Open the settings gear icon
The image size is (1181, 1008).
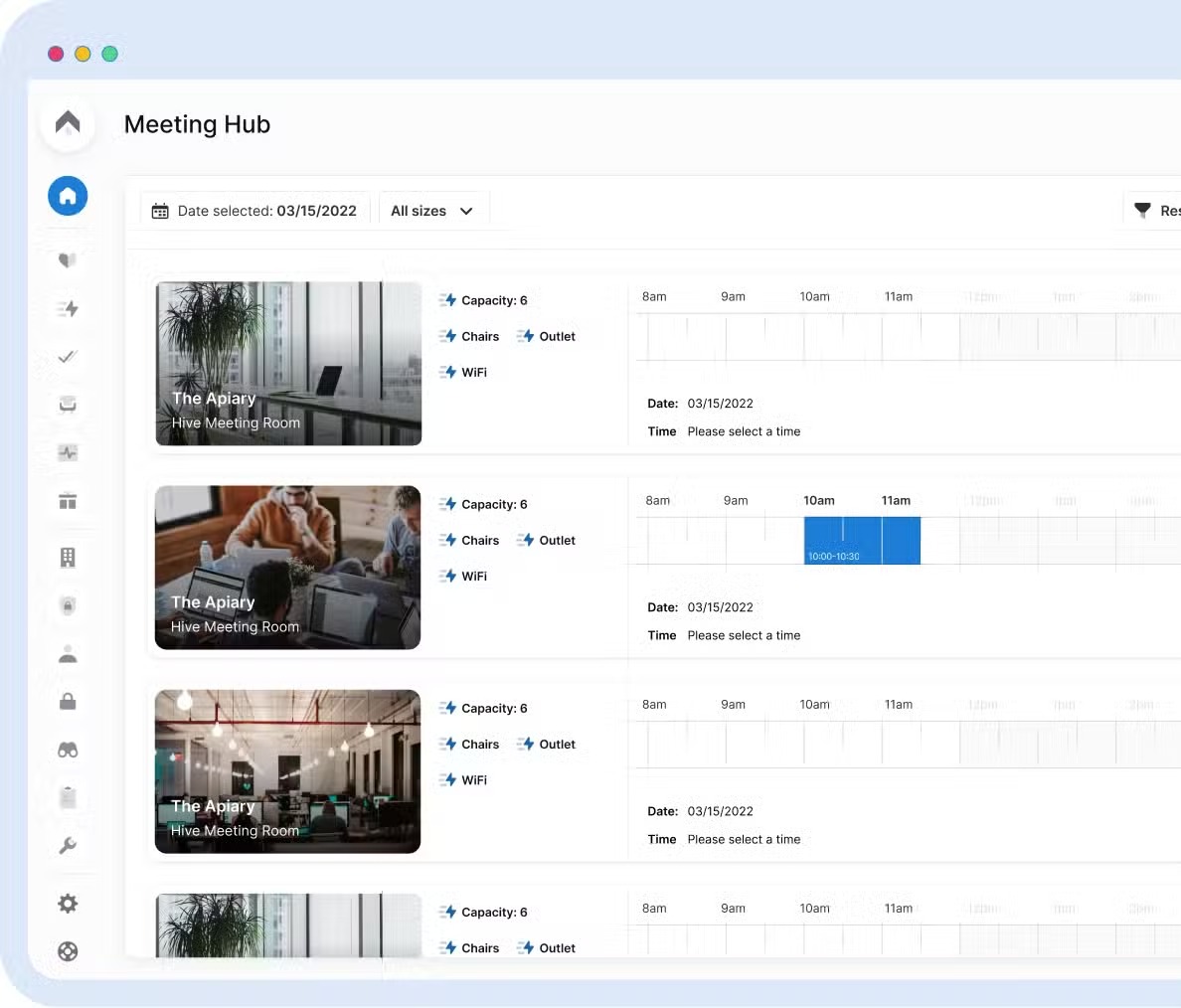pos(68,904)
